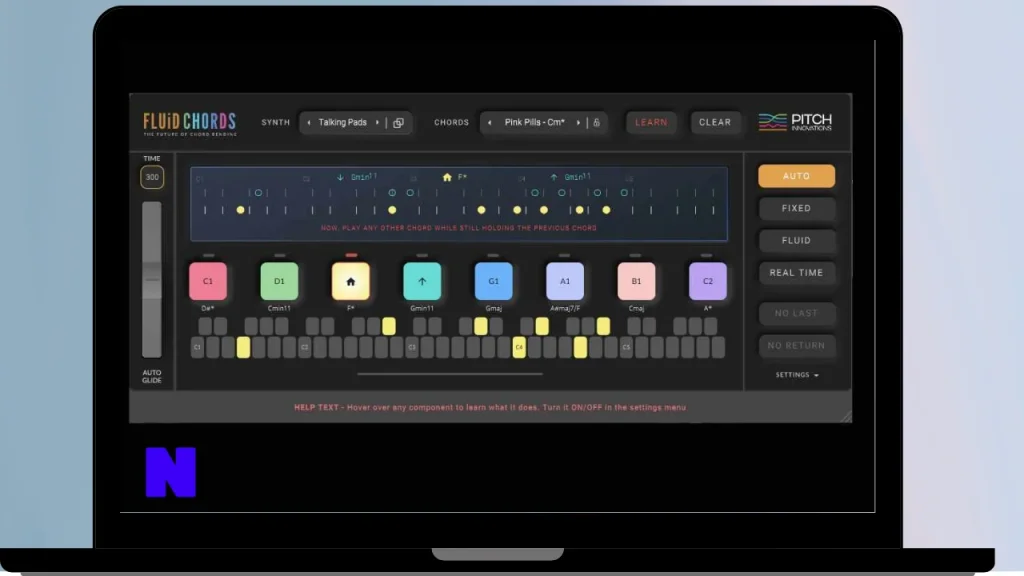The height and width of the screenshot is (576, 1024).
Task: Go to previous chord set arrow
Action: (x=490, y=122)
